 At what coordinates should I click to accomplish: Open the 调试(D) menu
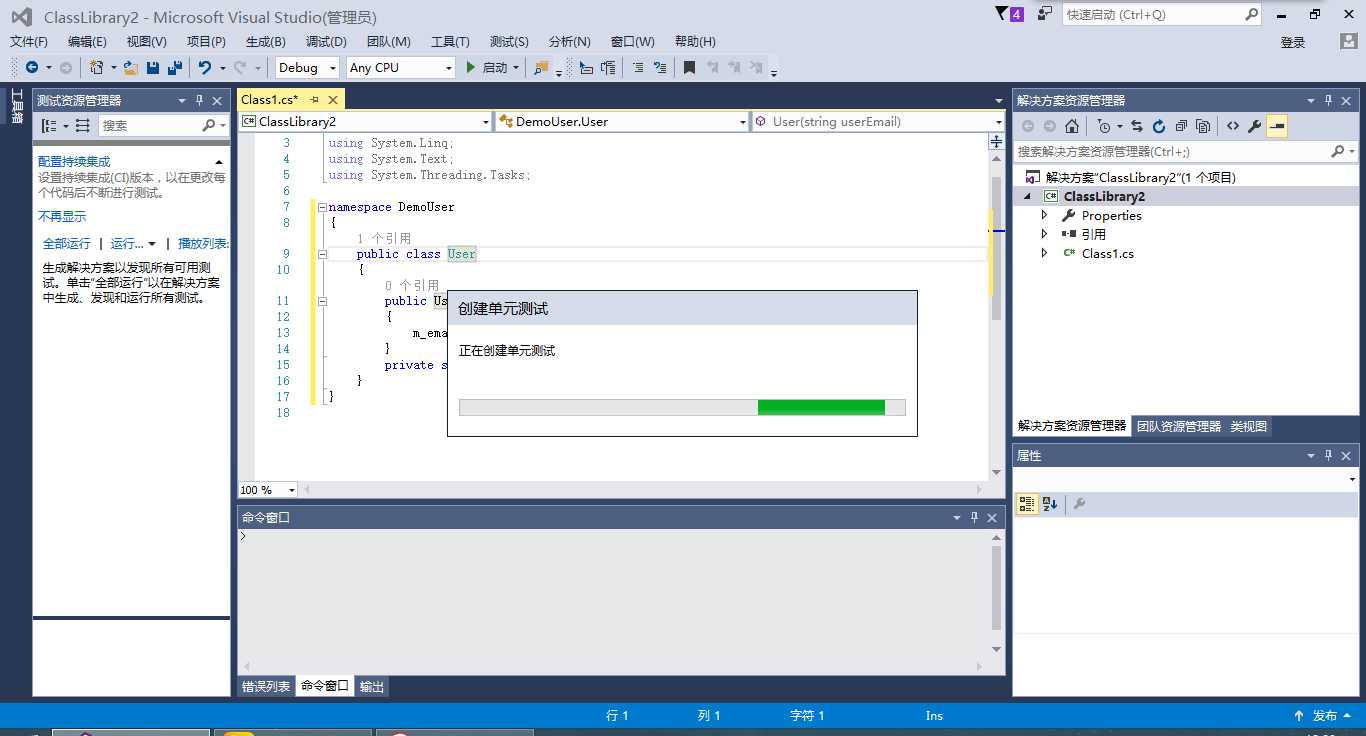coord(326,41)
